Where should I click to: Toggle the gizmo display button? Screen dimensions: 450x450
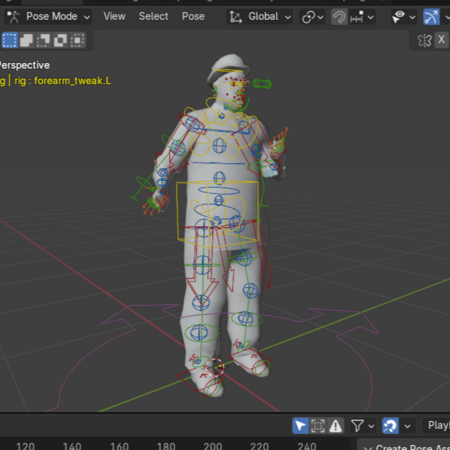tap(431, 17)
